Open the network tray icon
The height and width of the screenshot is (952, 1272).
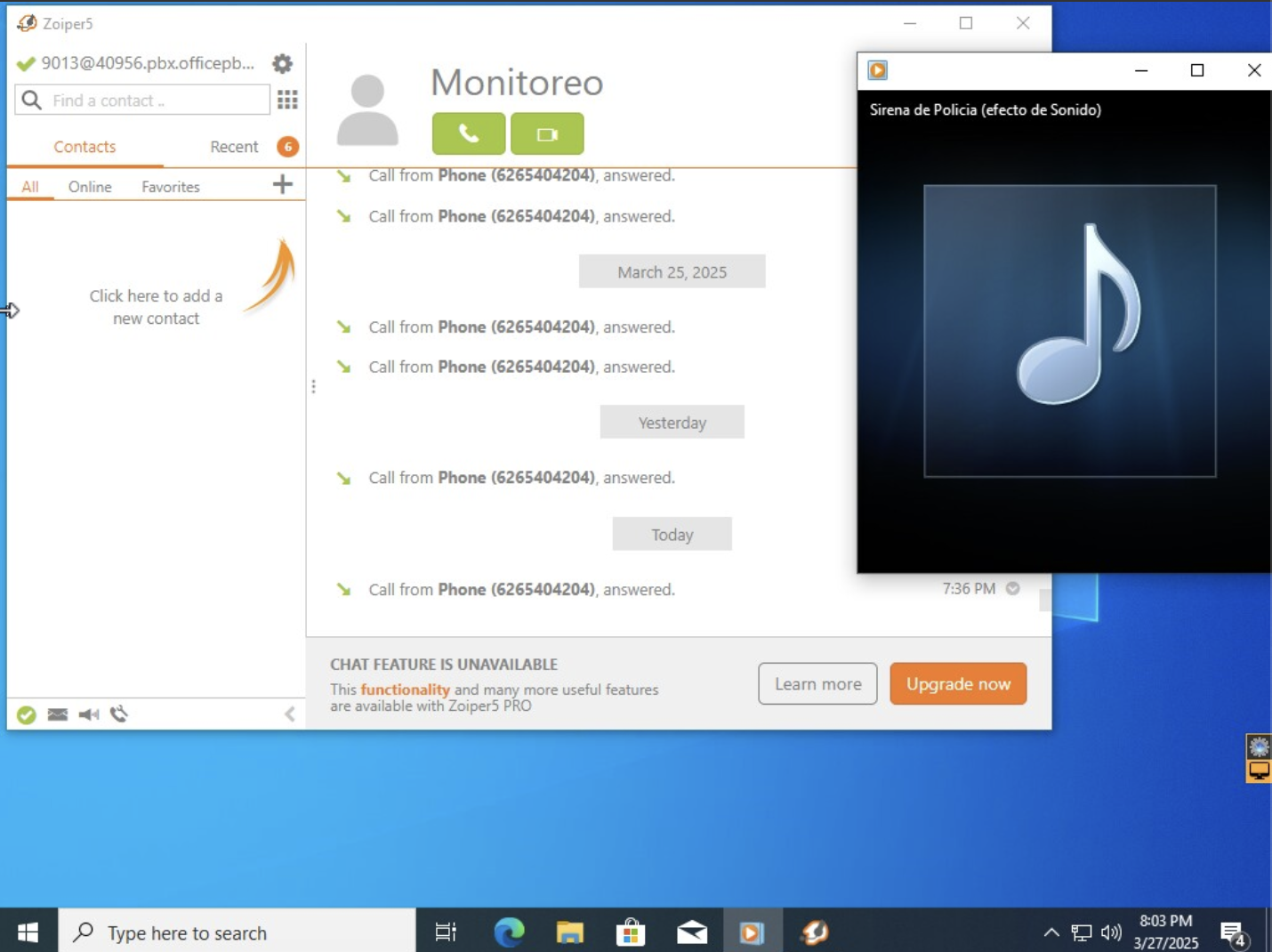[1082, 932]
